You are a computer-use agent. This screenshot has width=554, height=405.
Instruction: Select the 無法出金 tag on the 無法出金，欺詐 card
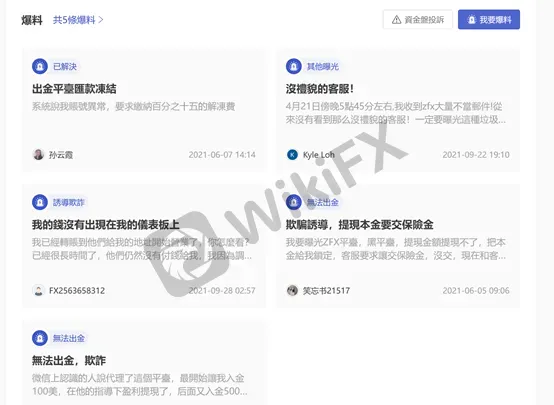[x=69, y=338]
